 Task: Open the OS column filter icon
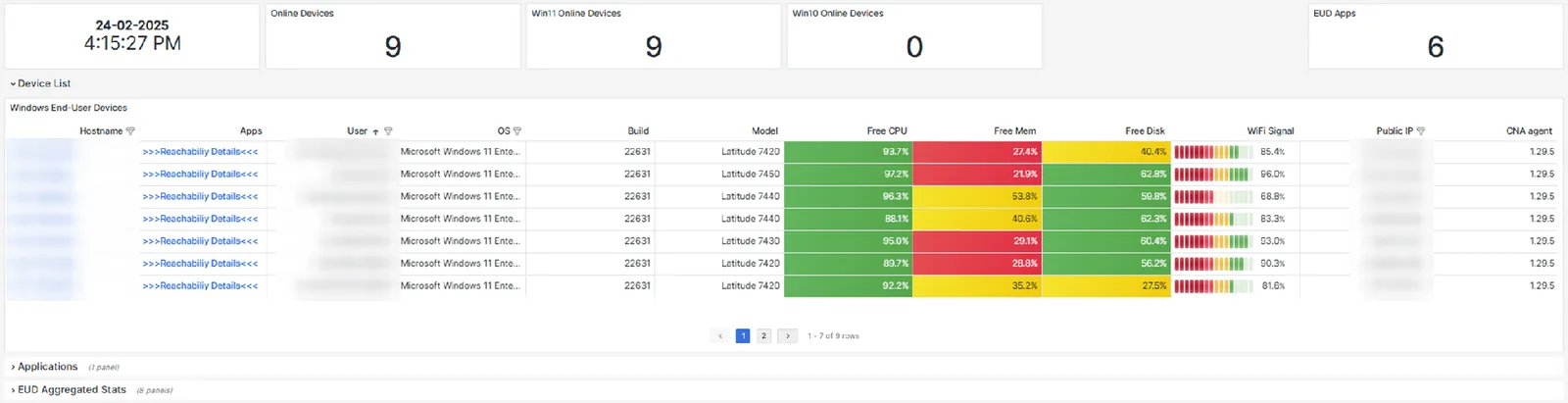(x=517, y=131)
